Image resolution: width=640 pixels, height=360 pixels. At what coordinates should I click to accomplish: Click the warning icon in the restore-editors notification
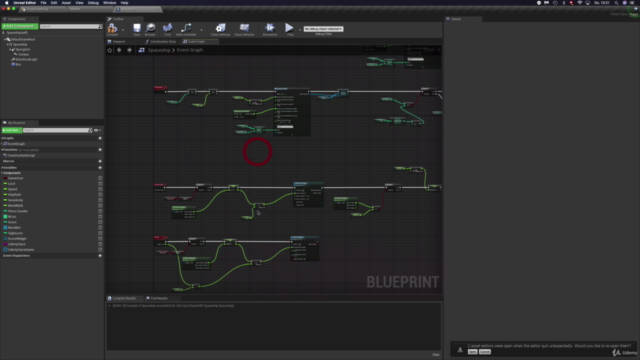460,349
